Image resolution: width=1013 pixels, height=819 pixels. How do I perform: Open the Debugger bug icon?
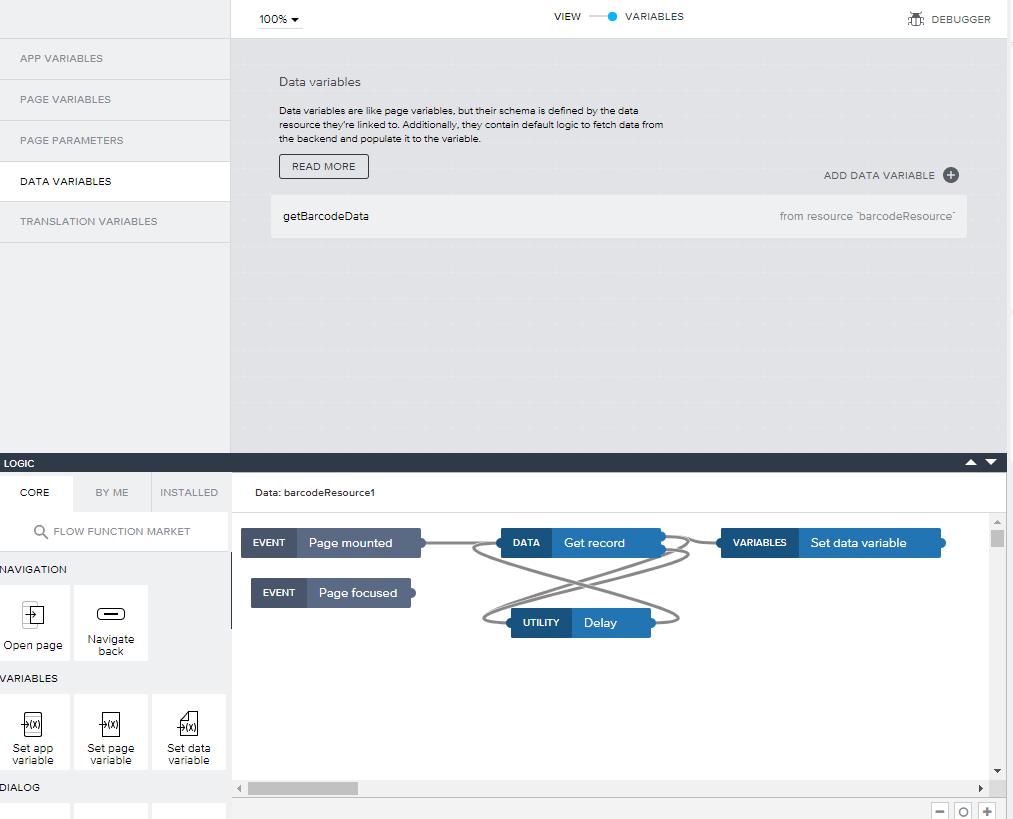(915, 19)
